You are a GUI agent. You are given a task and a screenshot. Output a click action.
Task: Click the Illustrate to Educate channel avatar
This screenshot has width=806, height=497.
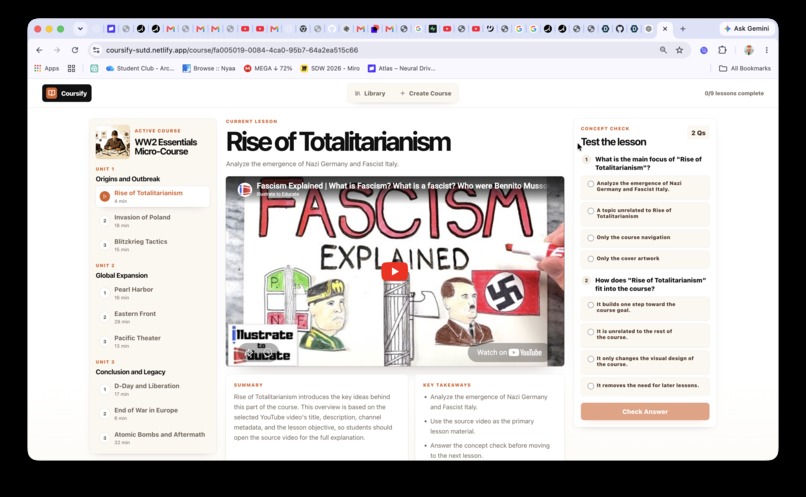[244, 189]
